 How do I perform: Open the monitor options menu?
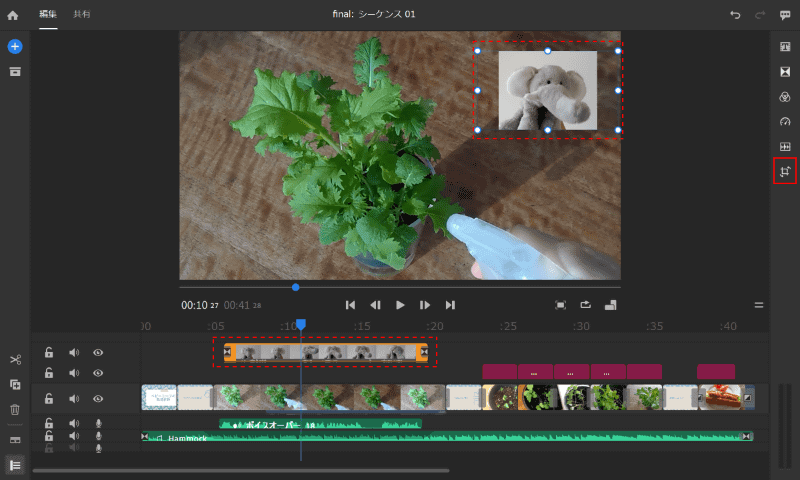[x=759, y=305]
